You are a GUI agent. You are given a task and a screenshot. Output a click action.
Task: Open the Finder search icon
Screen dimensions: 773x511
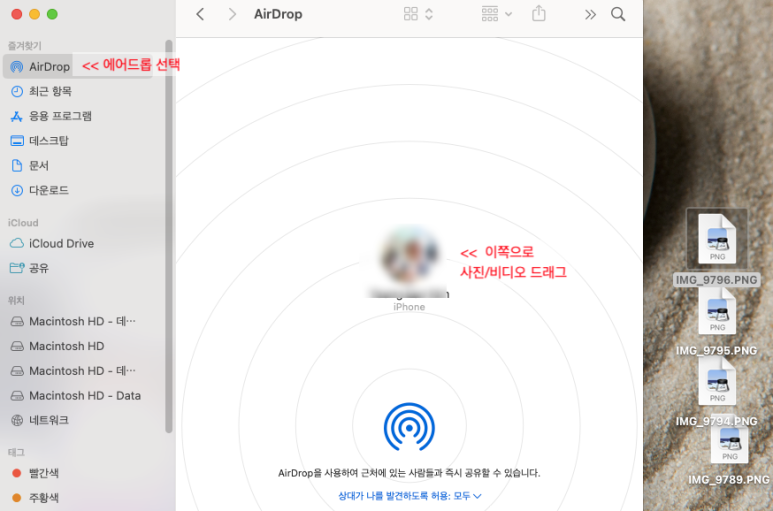tap(618, 14)
